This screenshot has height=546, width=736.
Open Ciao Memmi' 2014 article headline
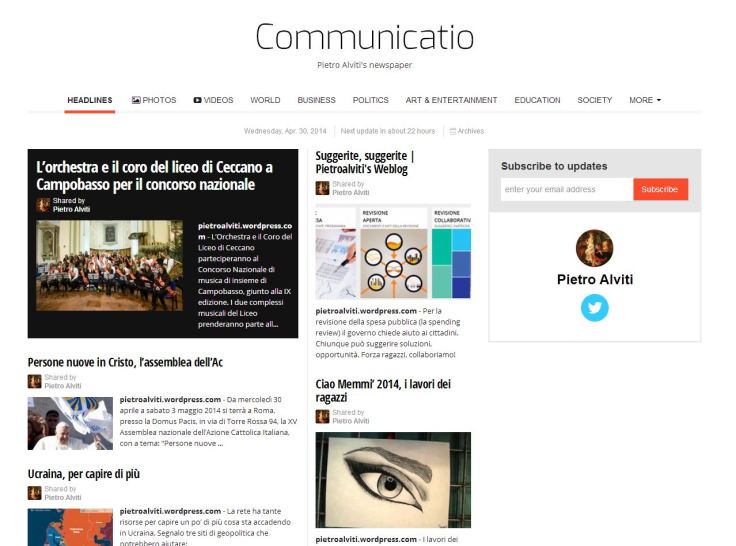point(383,391)
